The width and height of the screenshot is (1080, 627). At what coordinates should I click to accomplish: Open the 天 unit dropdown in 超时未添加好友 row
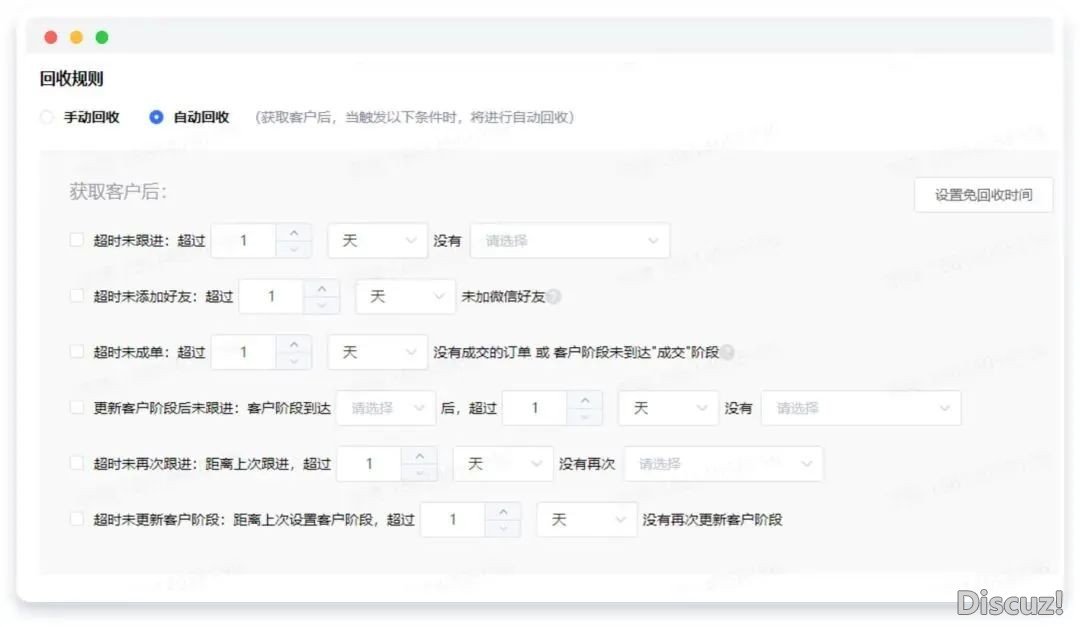[405, 296]
